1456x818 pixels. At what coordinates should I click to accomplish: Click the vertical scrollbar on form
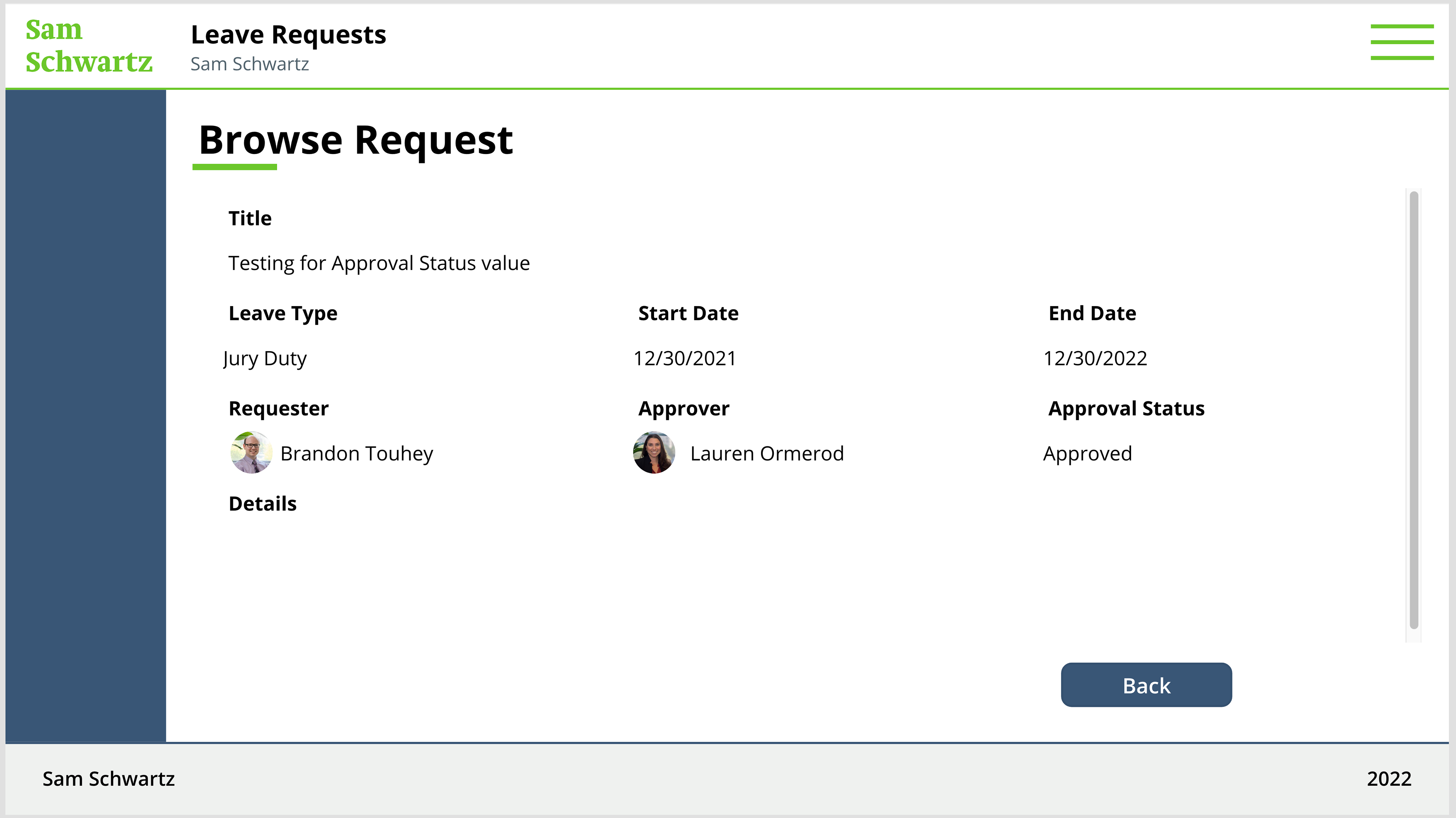coord(1413,410)
